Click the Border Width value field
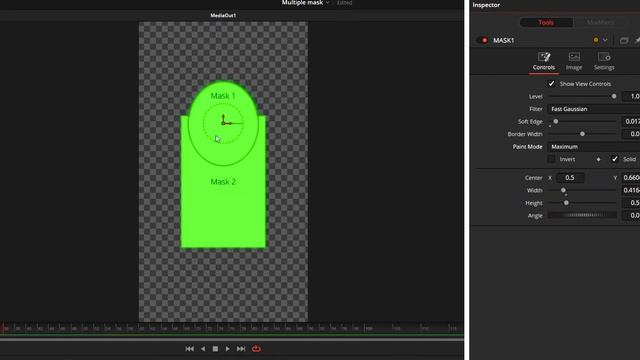The width and height of the screenshot is (640, 360). click(631, 134)
